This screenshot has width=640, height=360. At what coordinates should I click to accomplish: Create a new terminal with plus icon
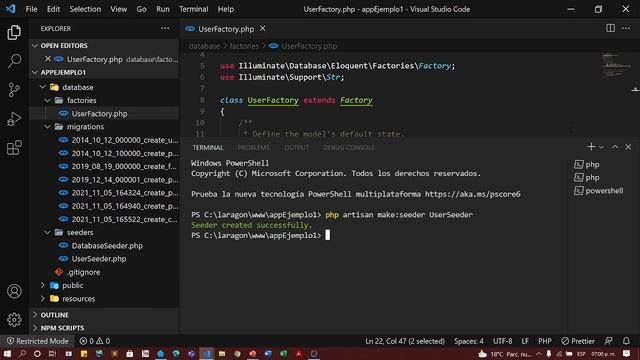(591, 147)
